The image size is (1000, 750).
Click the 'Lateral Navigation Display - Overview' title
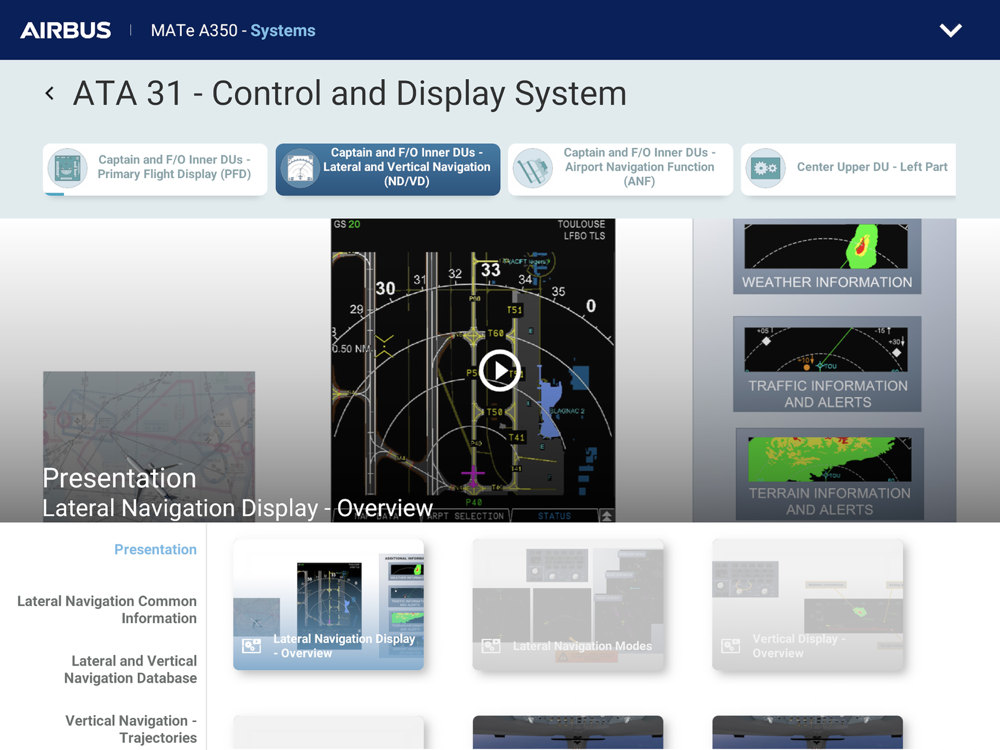point(237,508)
